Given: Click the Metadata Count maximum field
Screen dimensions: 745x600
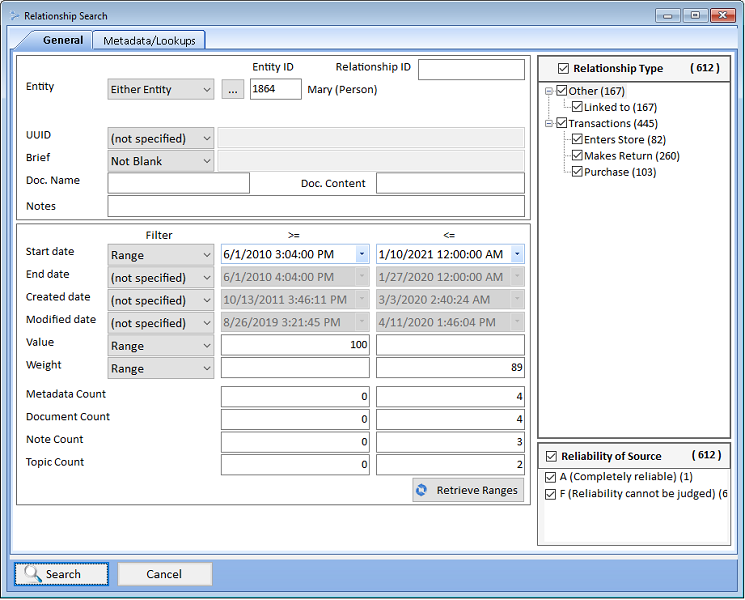Looking at the screenshot, I should [450, 397].
